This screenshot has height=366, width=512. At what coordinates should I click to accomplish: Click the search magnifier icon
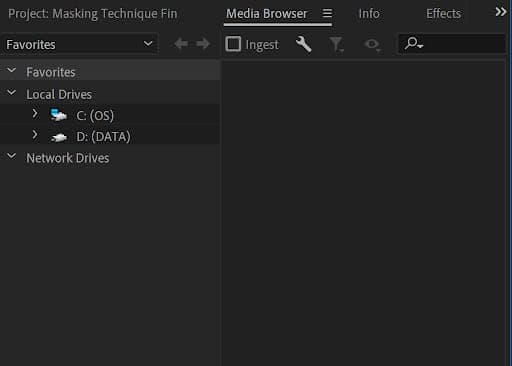(414, 44)
